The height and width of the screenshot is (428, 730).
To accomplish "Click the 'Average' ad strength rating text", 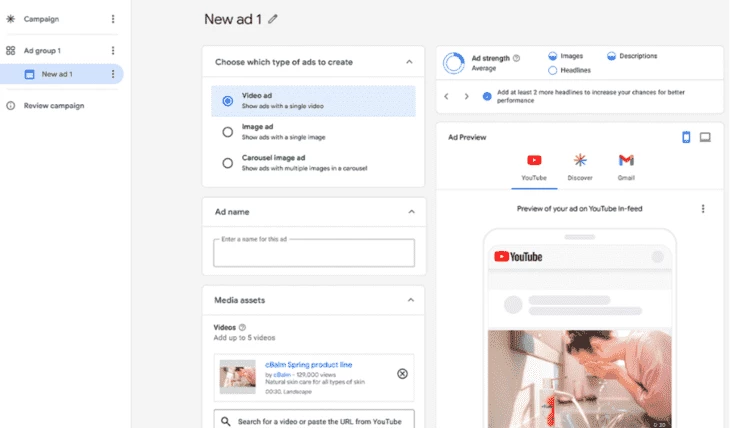I will click(484, 68).
